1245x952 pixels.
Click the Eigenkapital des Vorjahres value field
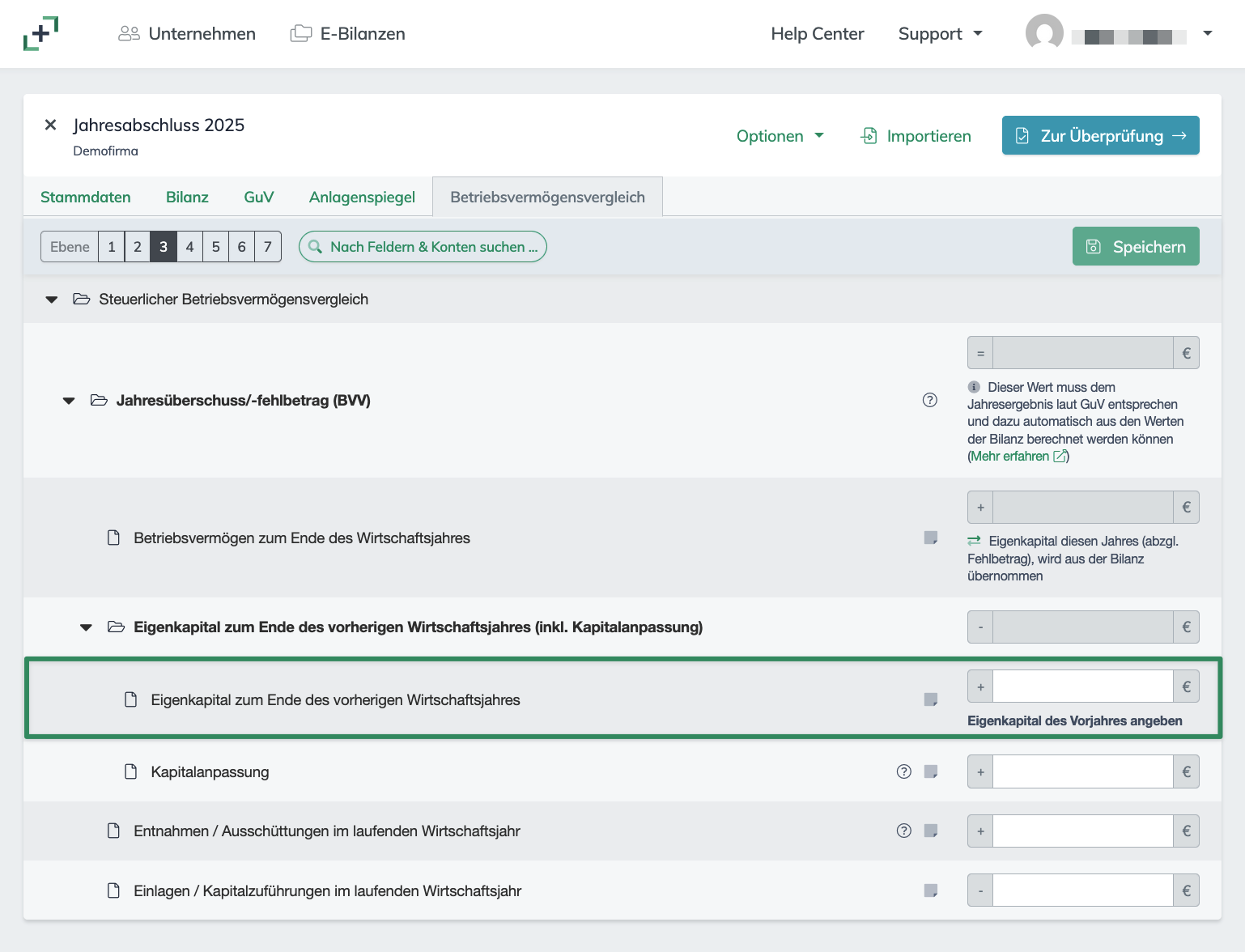click(1083, 686)
